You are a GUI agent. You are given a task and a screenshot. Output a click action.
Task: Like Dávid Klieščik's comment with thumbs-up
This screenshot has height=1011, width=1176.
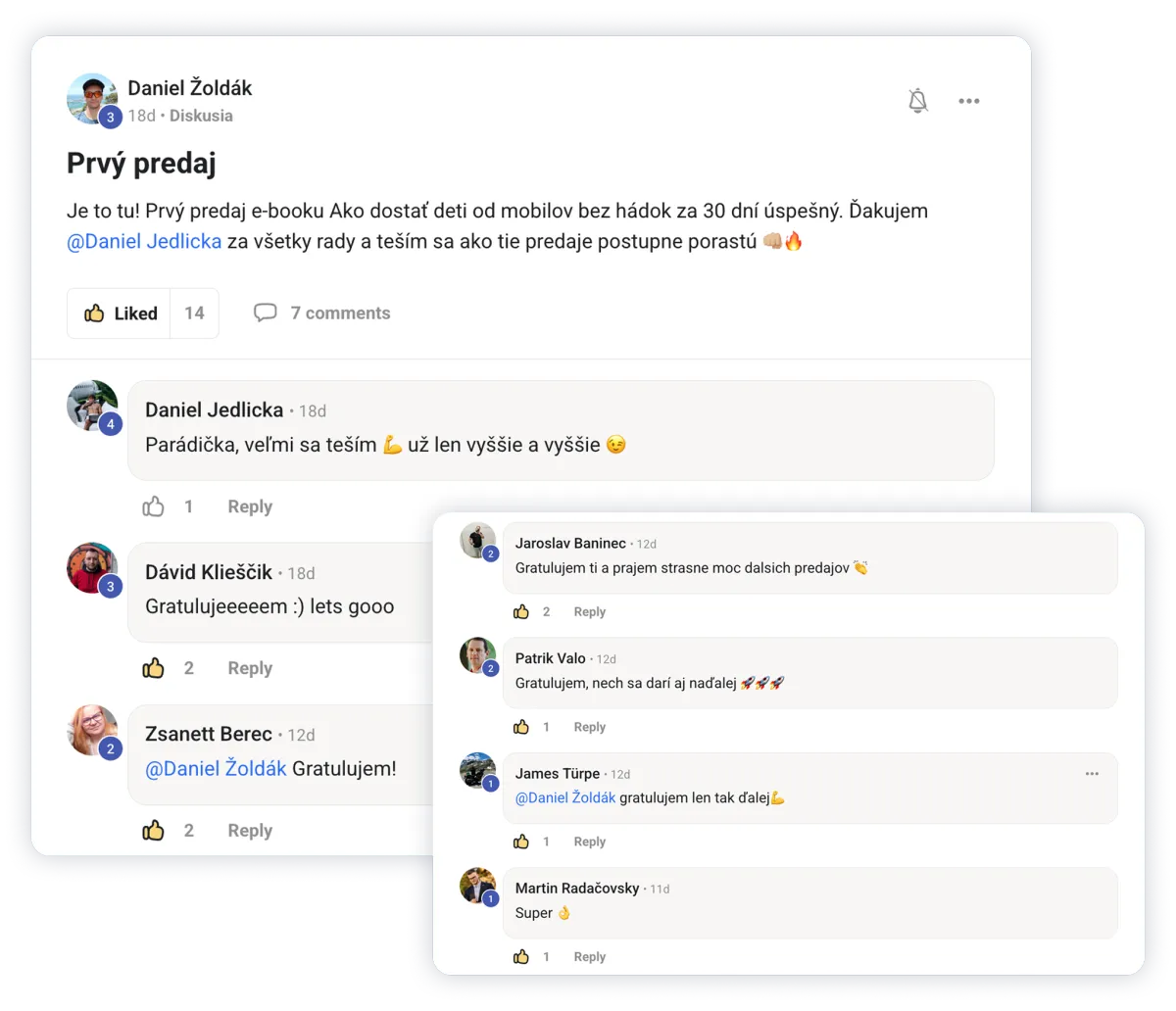click(154, 668)
